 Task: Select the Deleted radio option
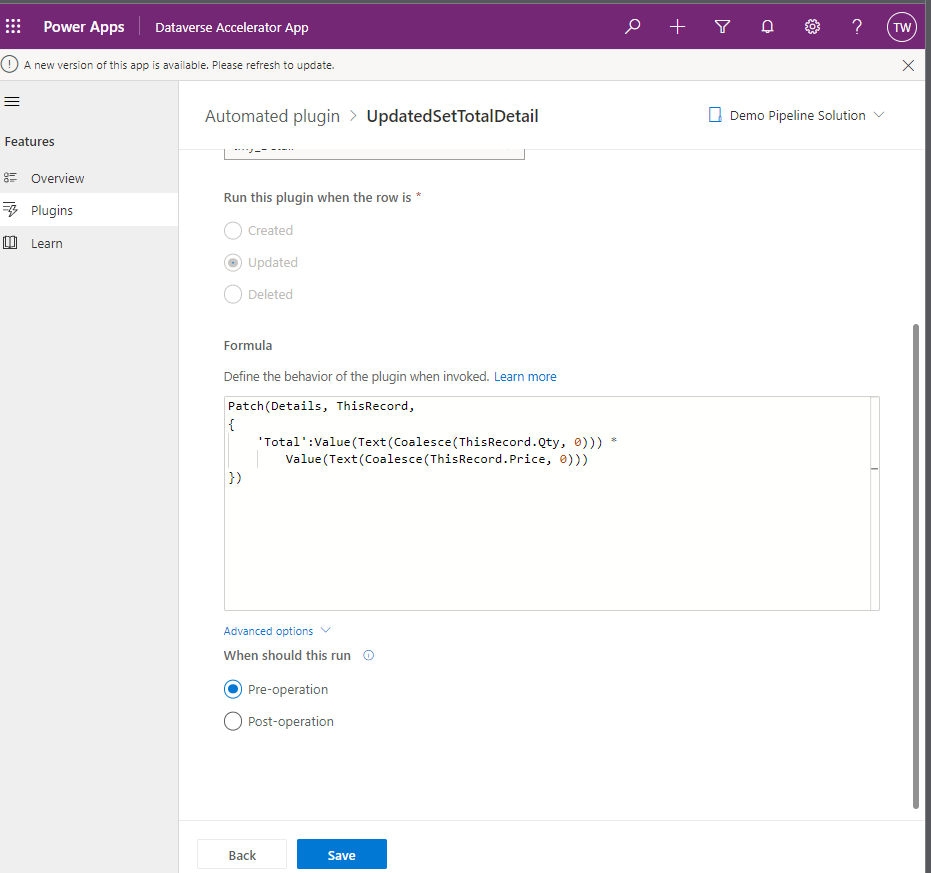click(x=233, y=295)
